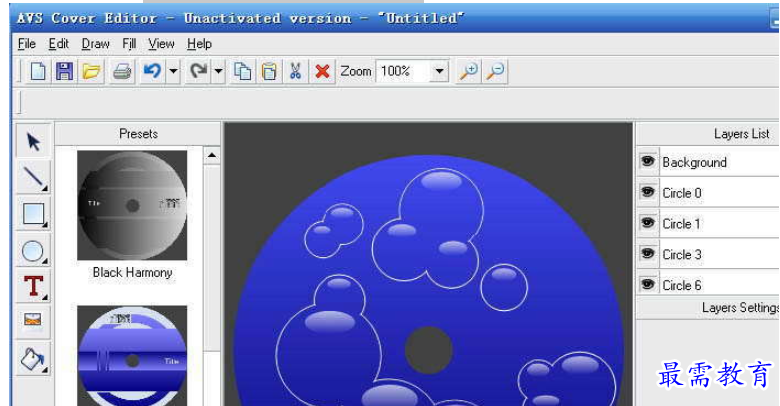Open the Edit menu
This screenshot has width=780, height=406.
[x=59, y=44]
